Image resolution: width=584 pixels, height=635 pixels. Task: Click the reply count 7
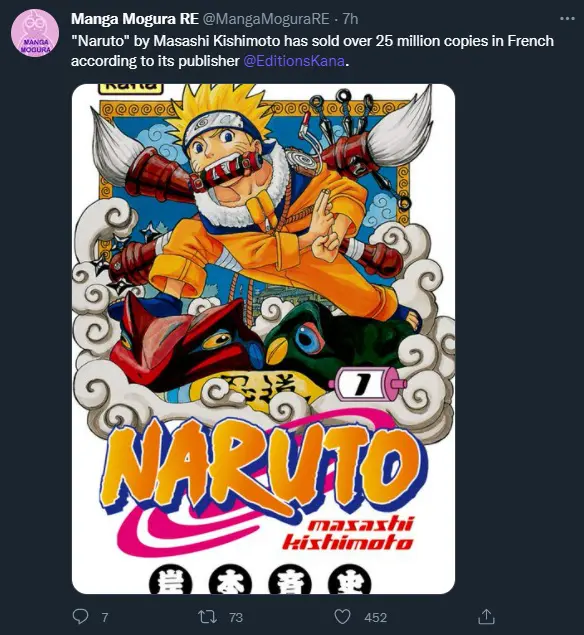click(x=104, y=617)
